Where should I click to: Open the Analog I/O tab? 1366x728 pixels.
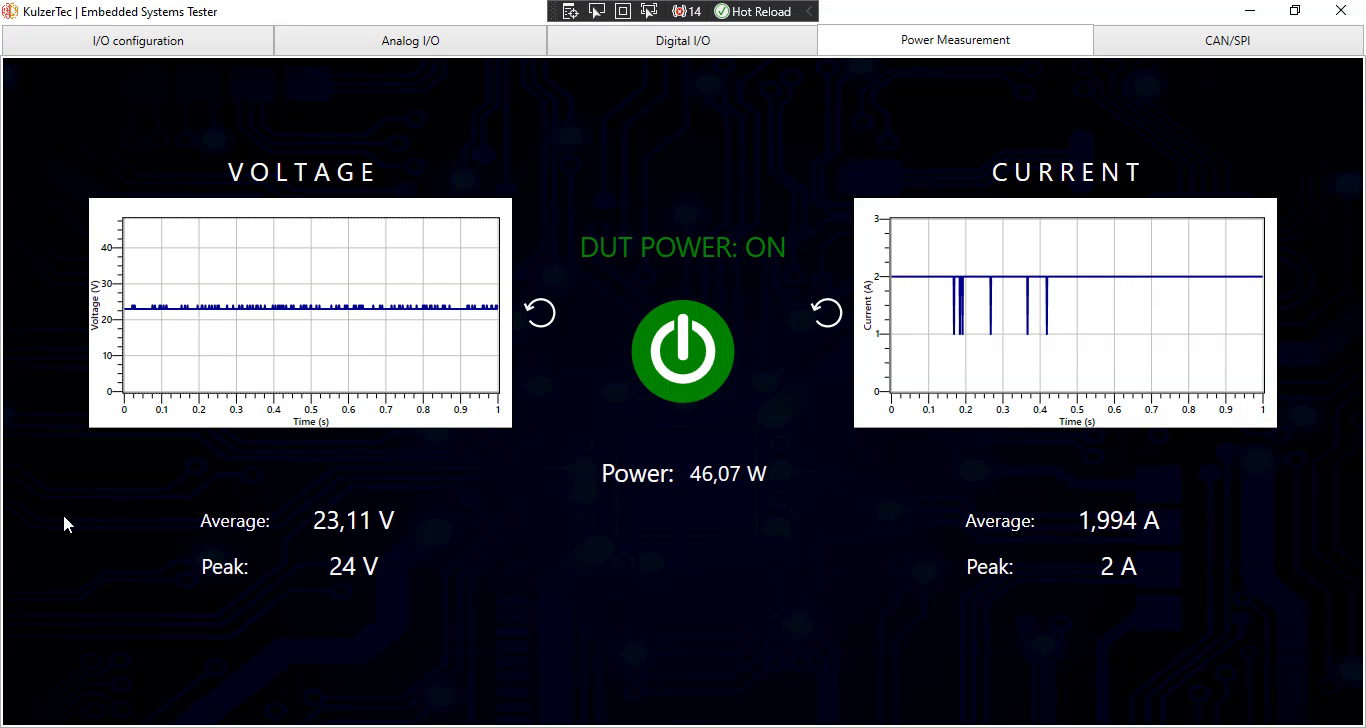click(410, 41)
